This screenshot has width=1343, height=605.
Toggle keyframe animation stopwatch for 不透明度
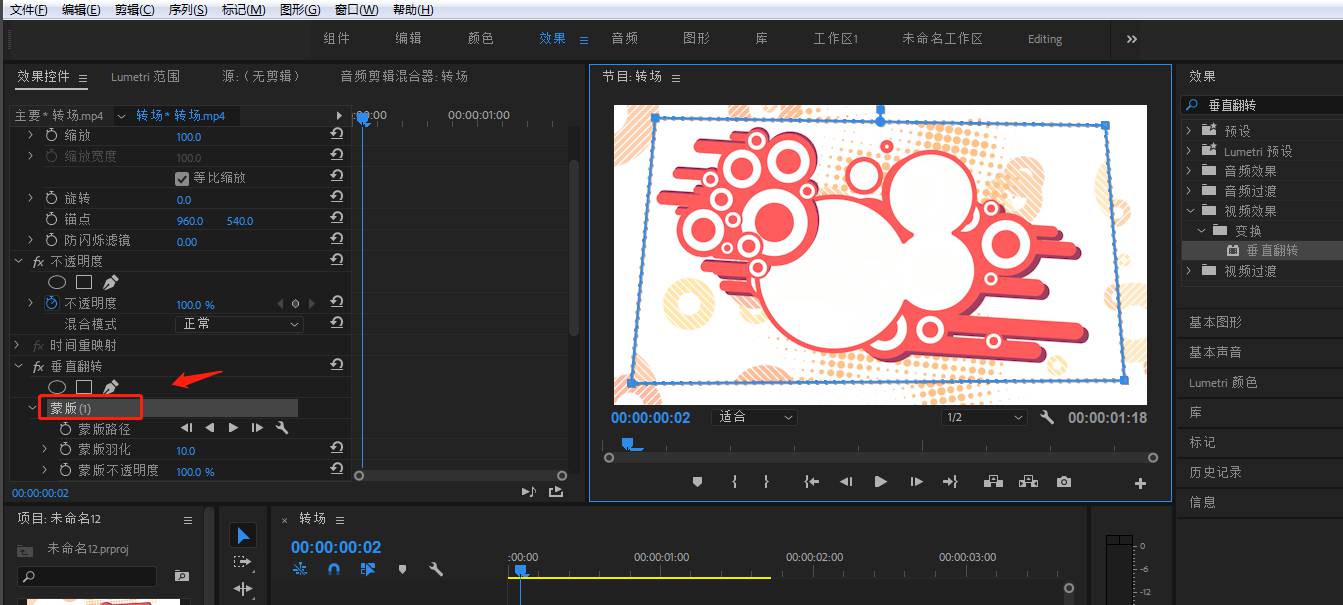[x=50, y=303]
